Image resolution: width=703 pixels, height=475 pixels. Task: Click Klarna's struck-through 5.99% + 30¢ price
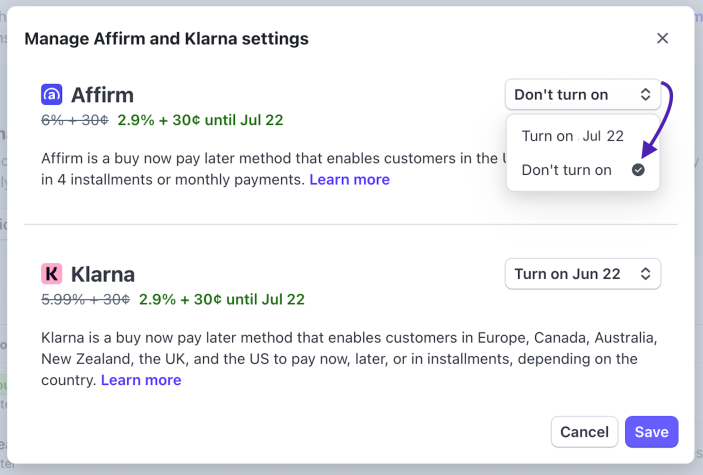click(86, 299)
